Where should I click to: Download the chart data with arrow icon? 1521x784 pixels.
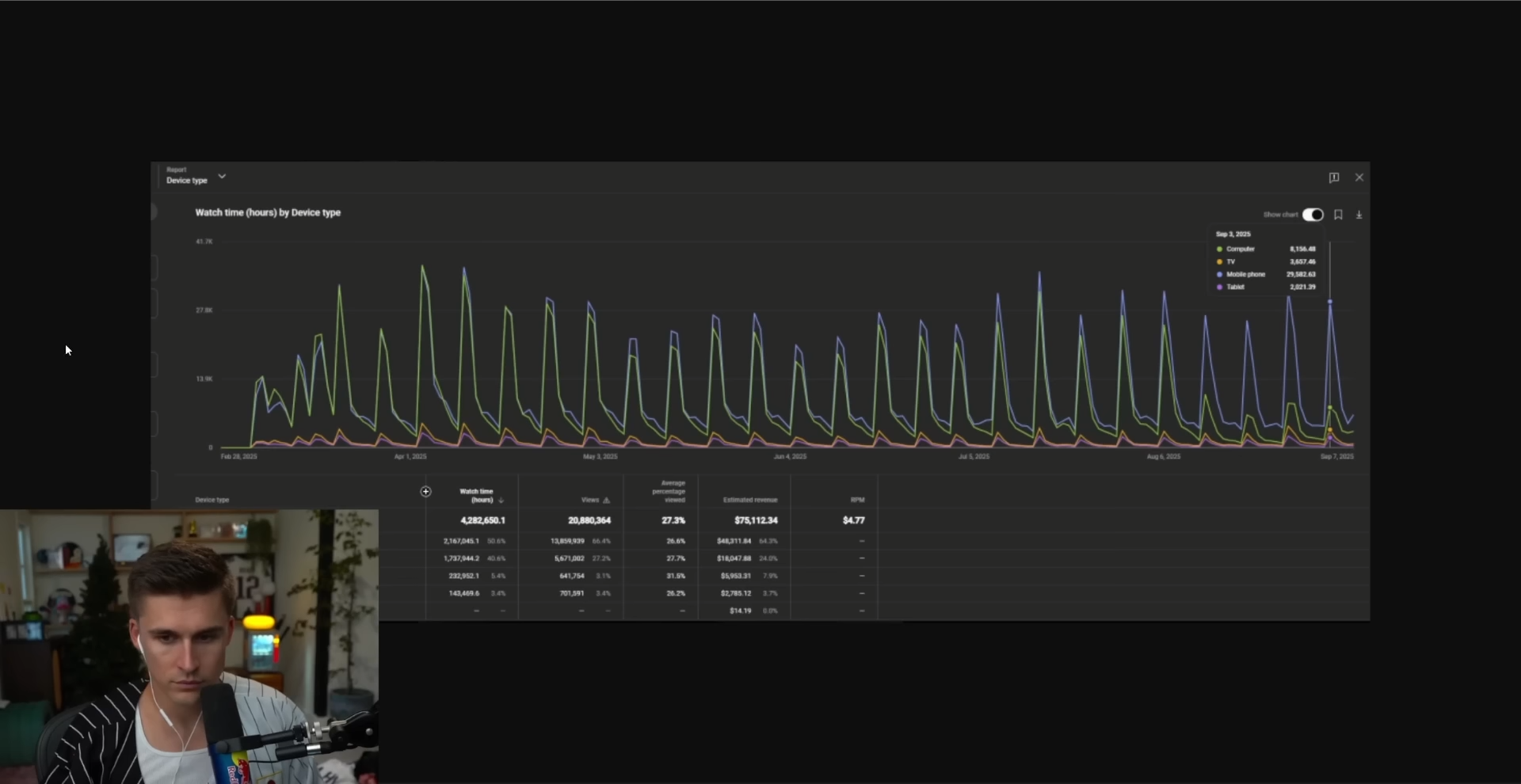tap(1359, 215)
